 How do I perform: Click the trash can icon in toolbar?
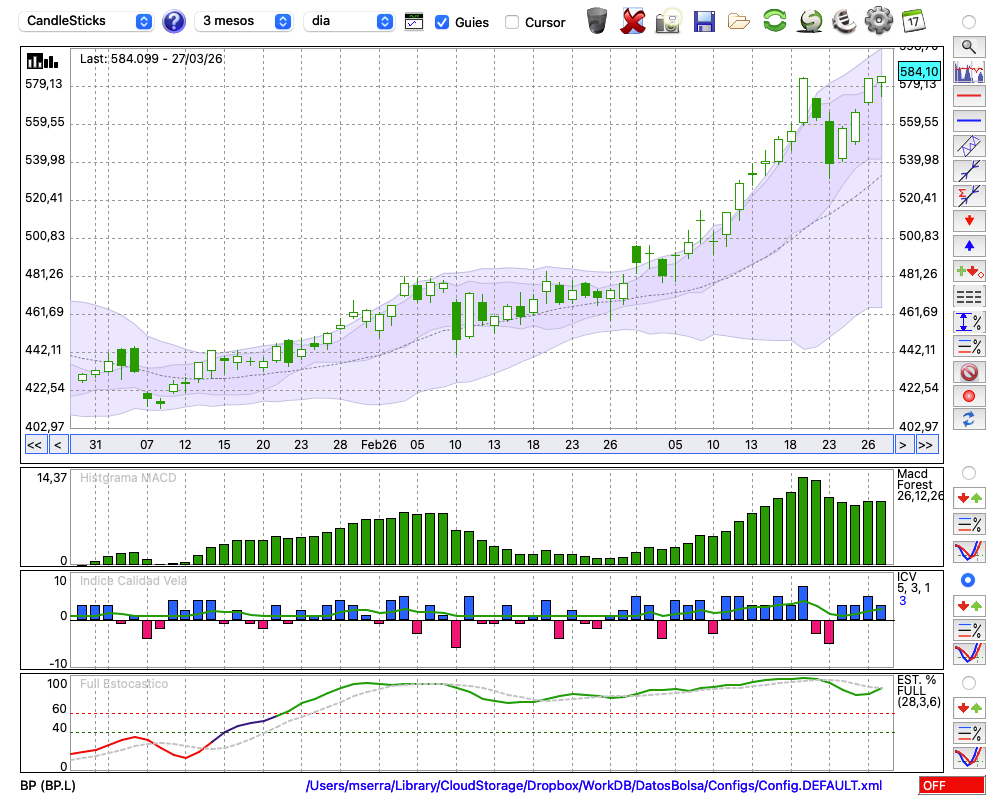[x=597, y=21]
